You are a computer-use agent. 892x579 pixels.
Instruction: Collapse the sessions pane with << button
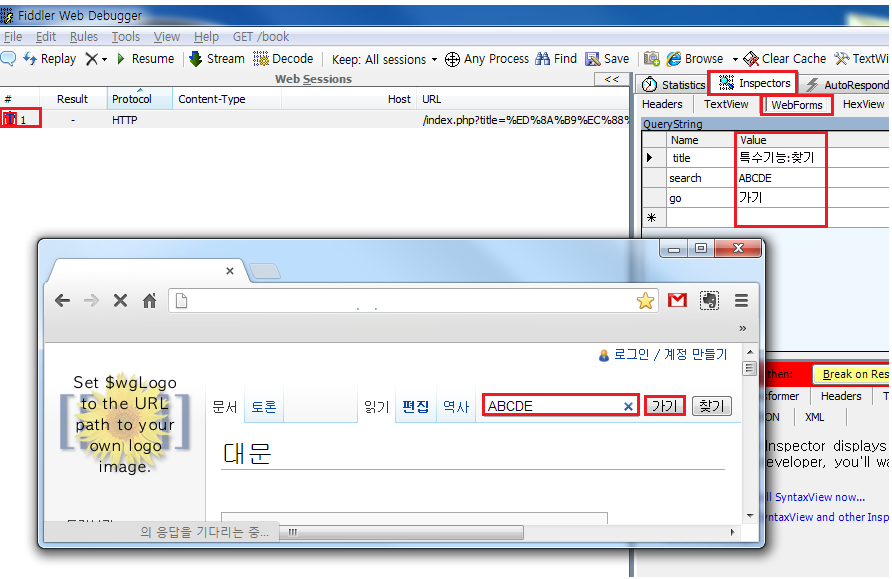tap(612, 79)
